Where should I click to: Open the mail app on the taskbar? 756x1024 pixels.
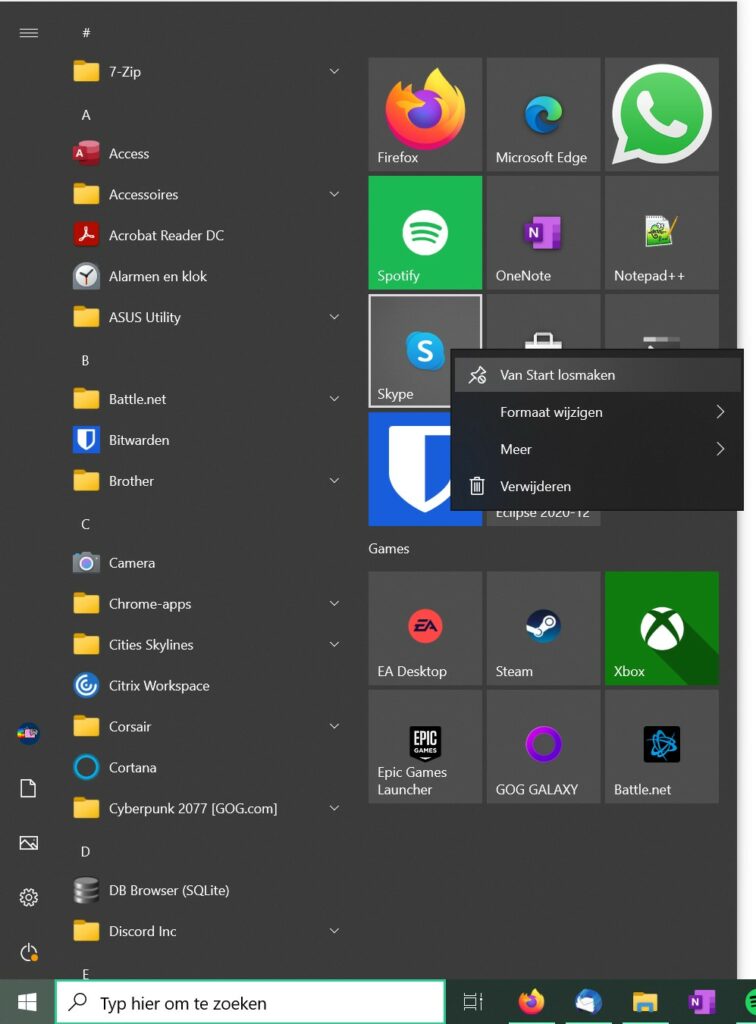[588, 1002]
